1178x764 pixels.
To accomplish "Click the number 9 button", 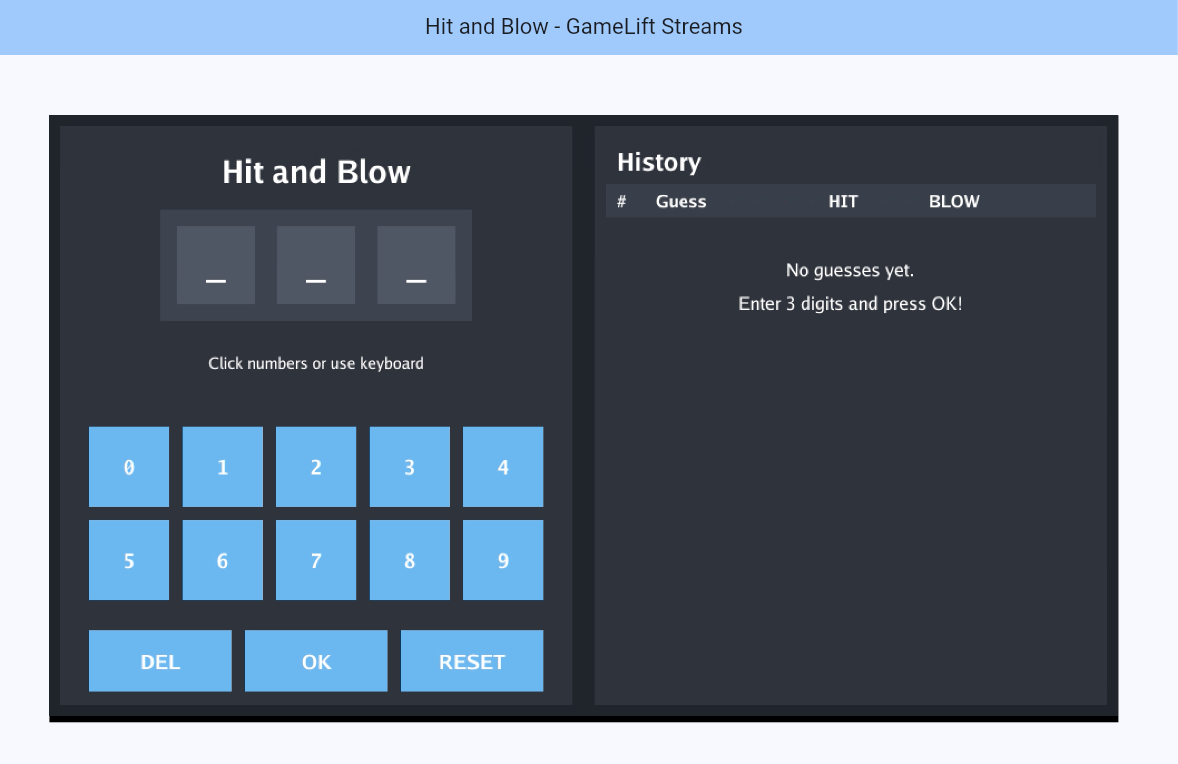I will point(503,560).
